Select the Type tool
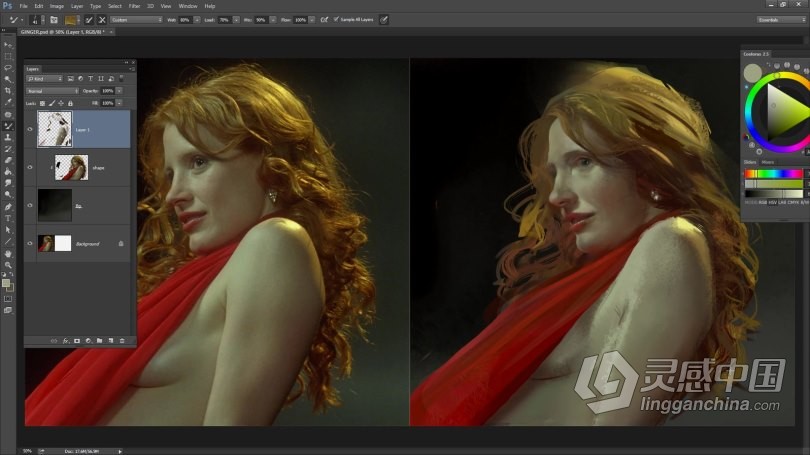This screenshot has height=455, width=810. coord(8,218)
